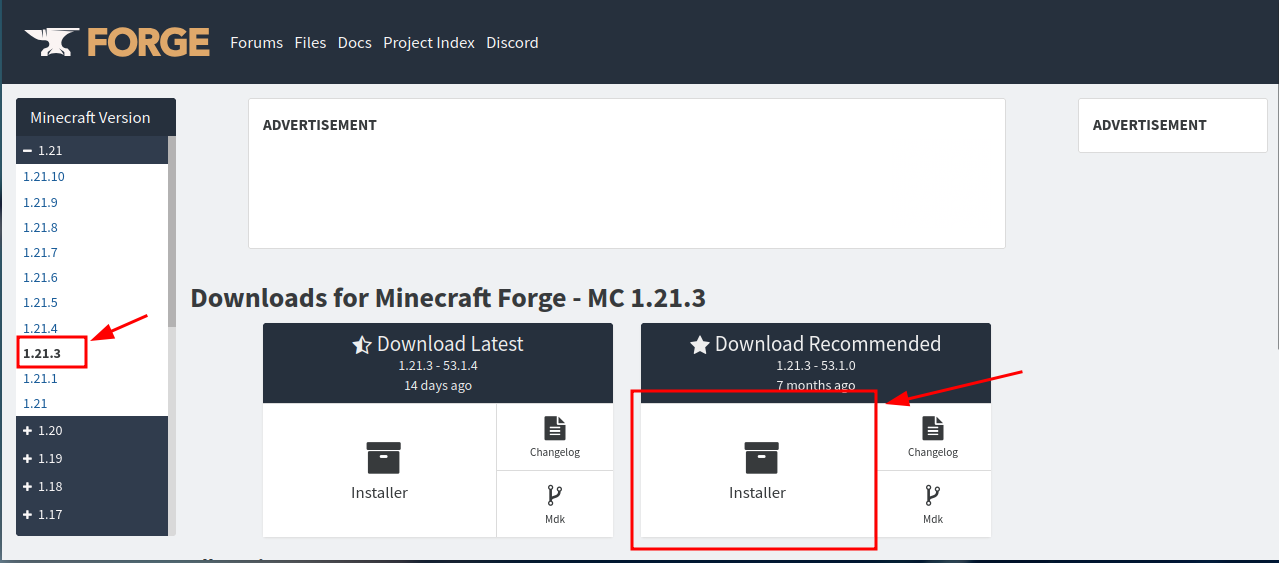Click the Mdk icon under Download Latest
1279x563 pixels.
(x=555, y=496)
